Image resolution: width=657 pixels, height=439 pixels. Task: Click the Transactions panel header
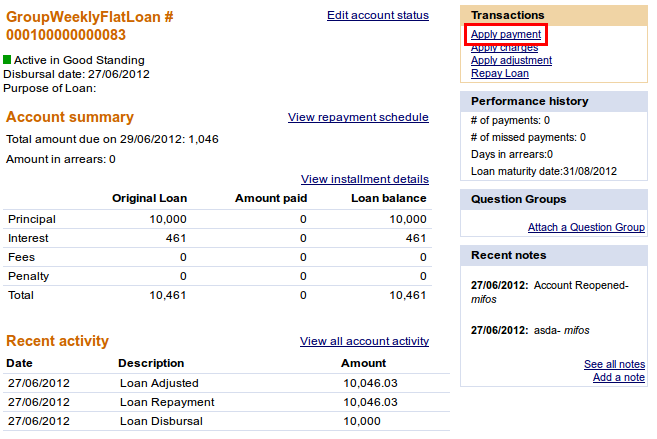506,16
